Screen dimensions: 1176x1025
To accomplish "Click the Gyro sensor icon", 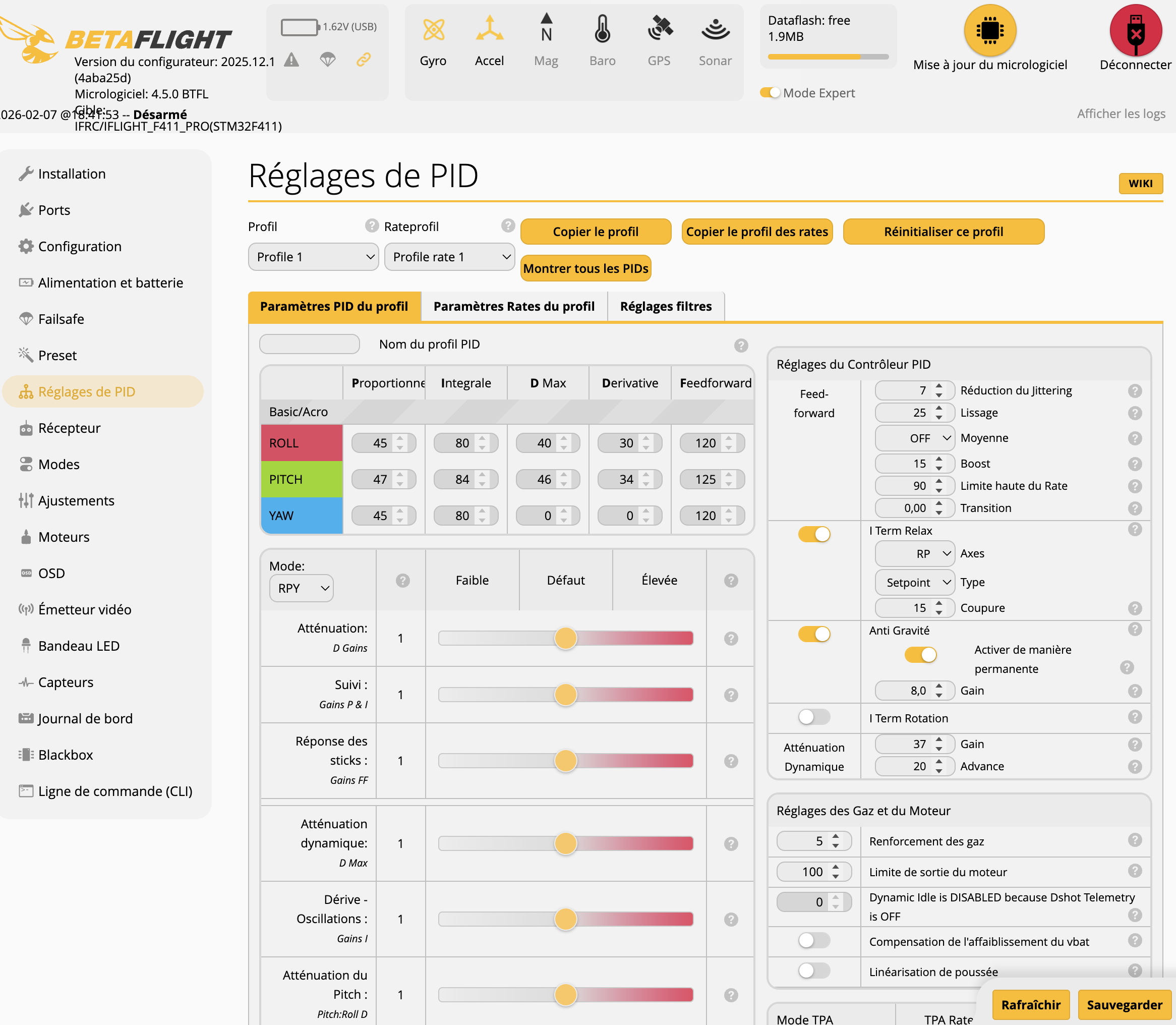I will (x=433, y=29).
